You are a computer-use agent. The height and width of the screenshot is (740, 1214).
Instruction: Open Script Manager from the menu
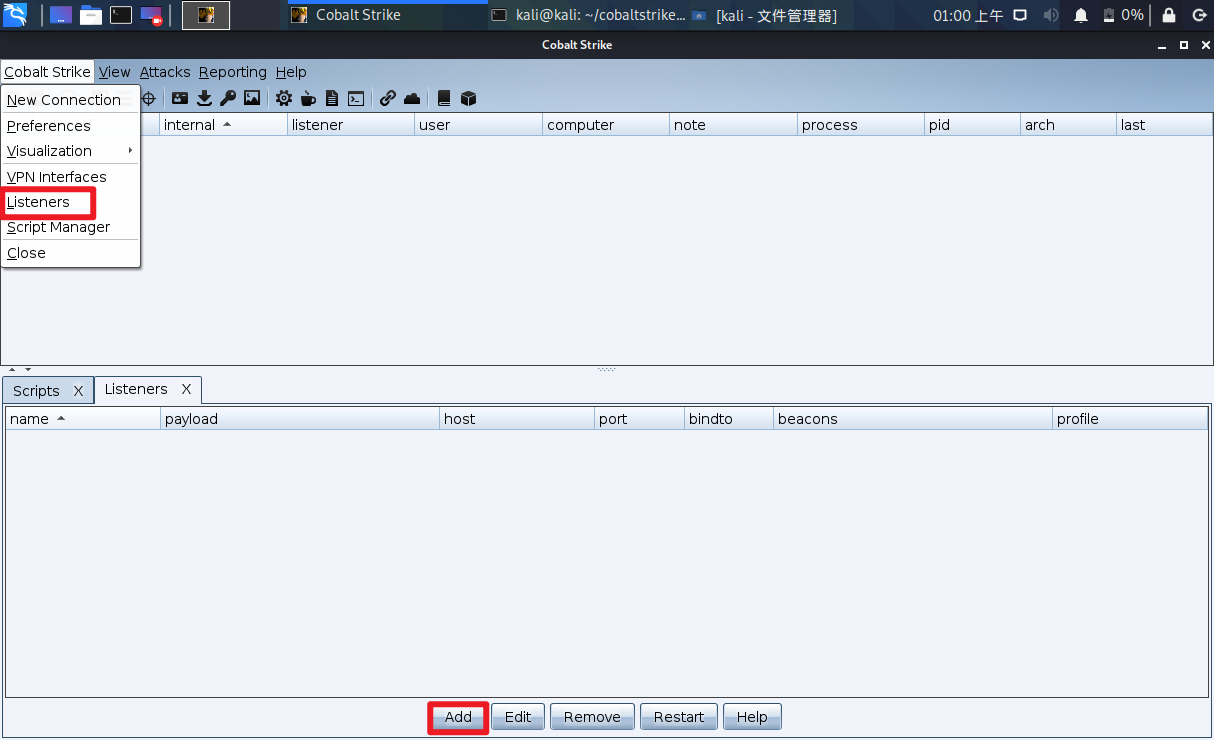click(71, 227)
